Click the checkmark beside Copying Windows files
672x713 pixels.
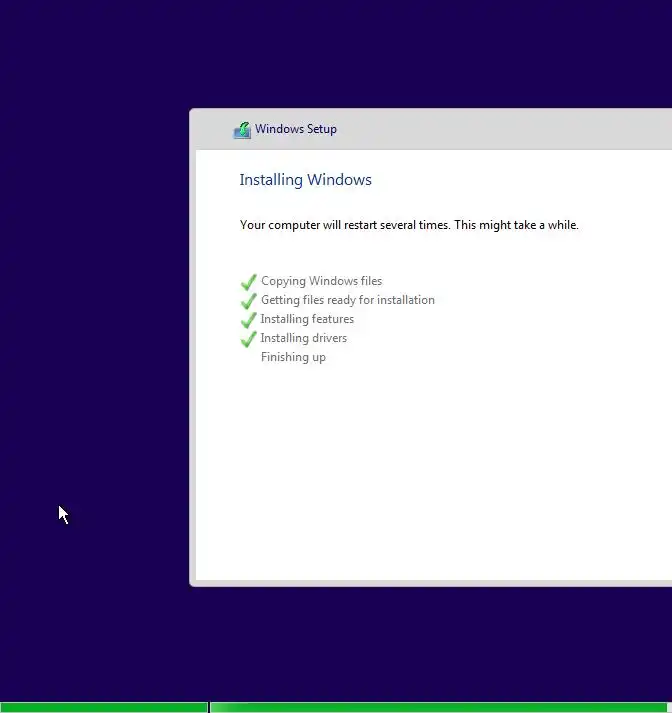coord(249,282)
